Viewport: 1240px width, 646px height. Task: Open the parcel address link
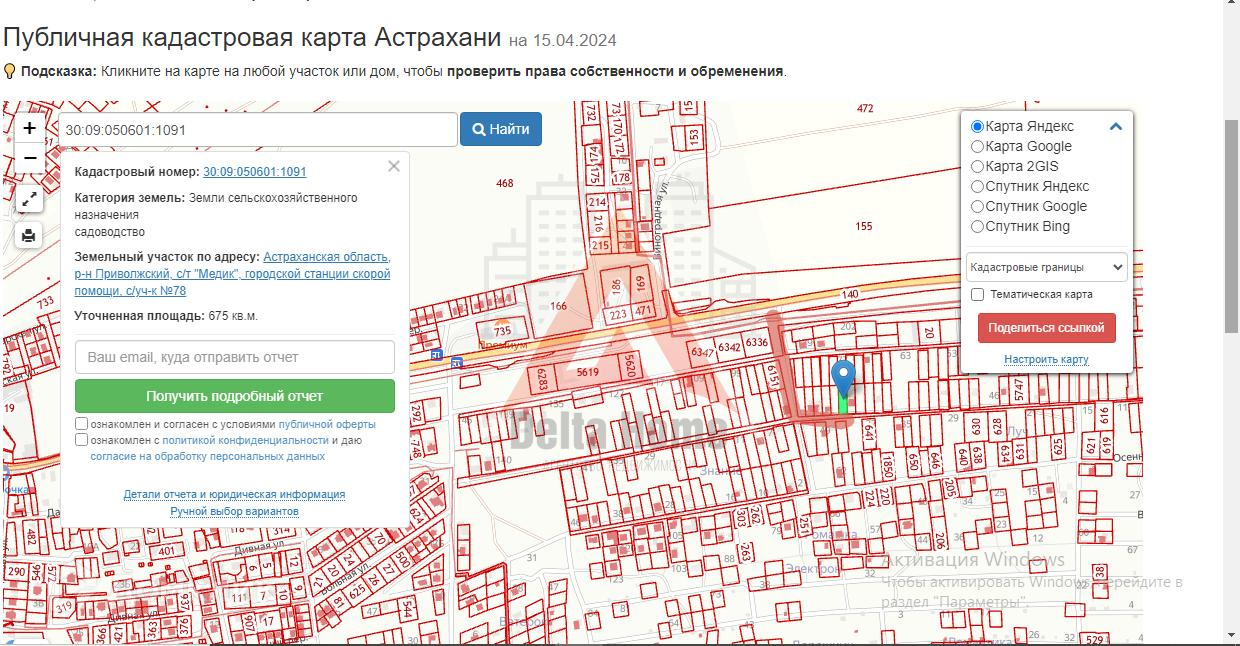[x=232, y=274]
